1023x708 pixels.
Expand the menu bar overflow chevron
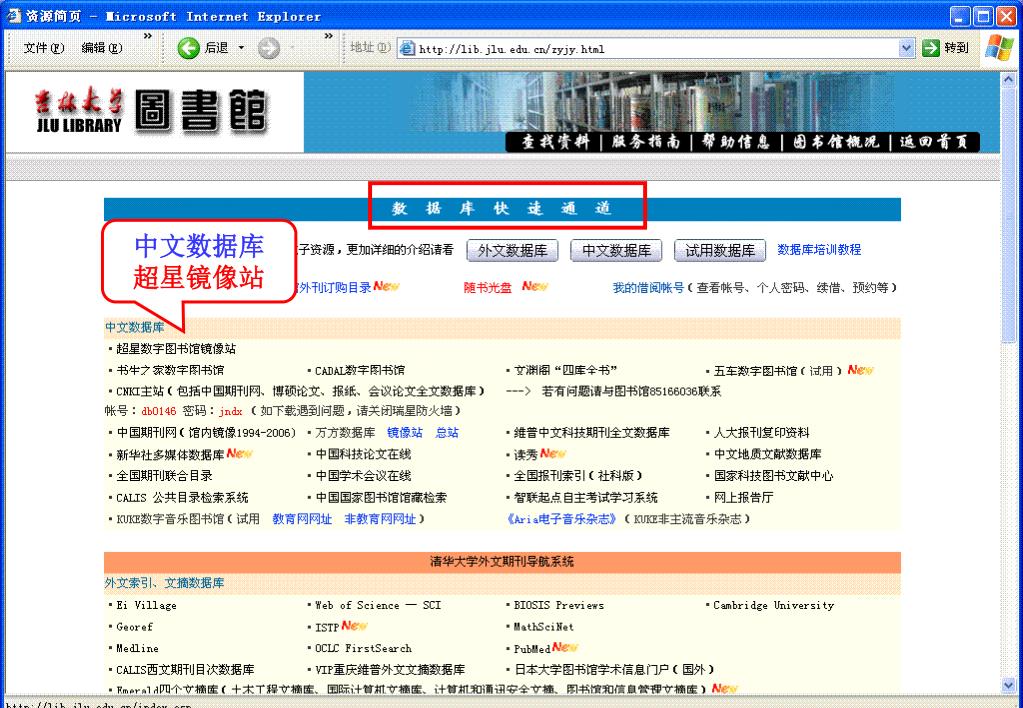point(147,36)
